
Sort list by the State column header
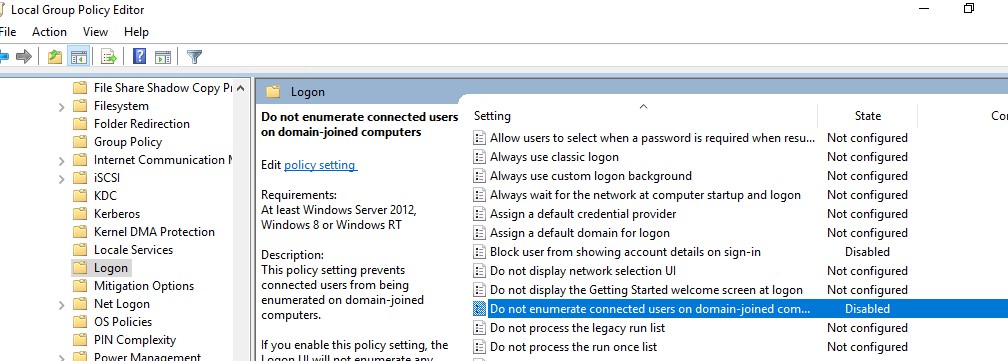tap(867, 116)
